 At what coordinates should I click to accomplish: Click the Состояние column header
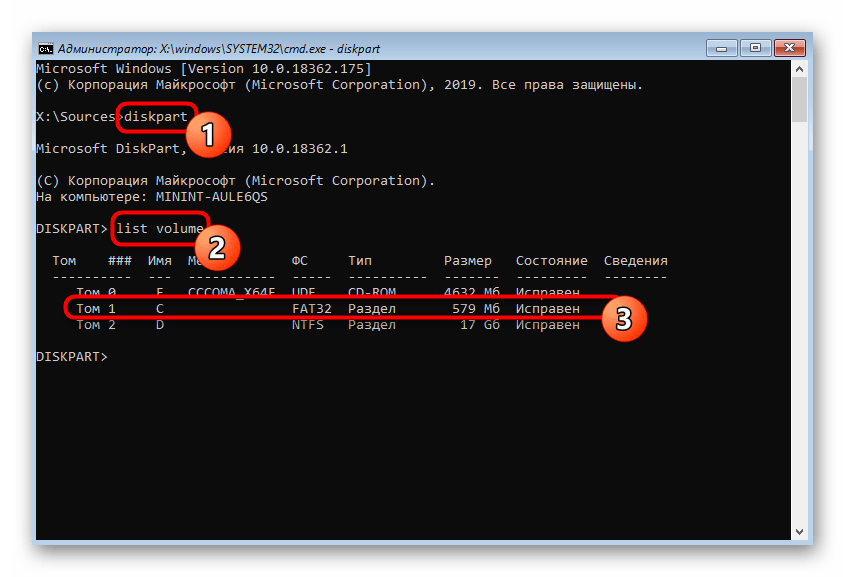coord(551,261)
